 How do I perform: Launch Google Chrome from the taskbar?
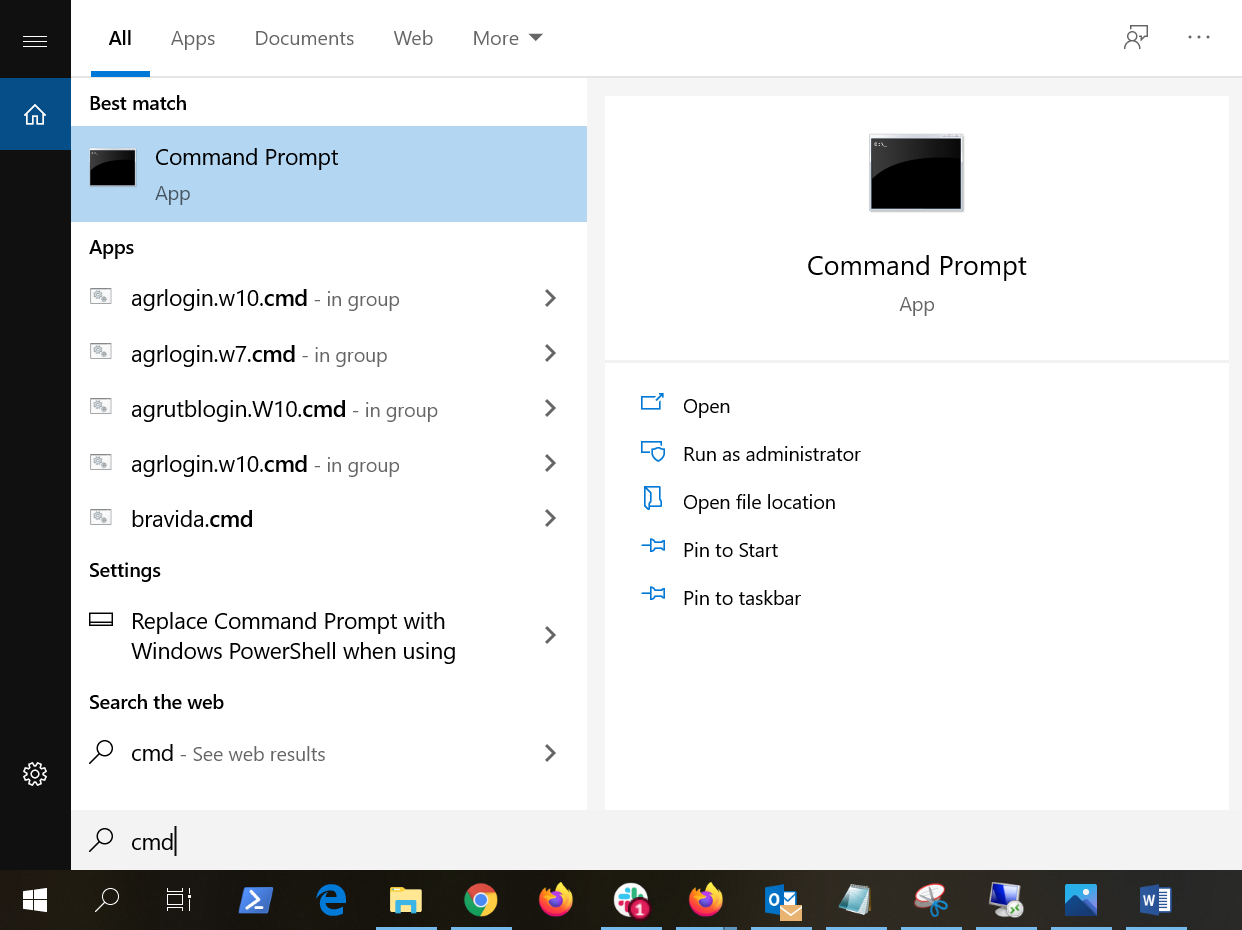(481, 901)
